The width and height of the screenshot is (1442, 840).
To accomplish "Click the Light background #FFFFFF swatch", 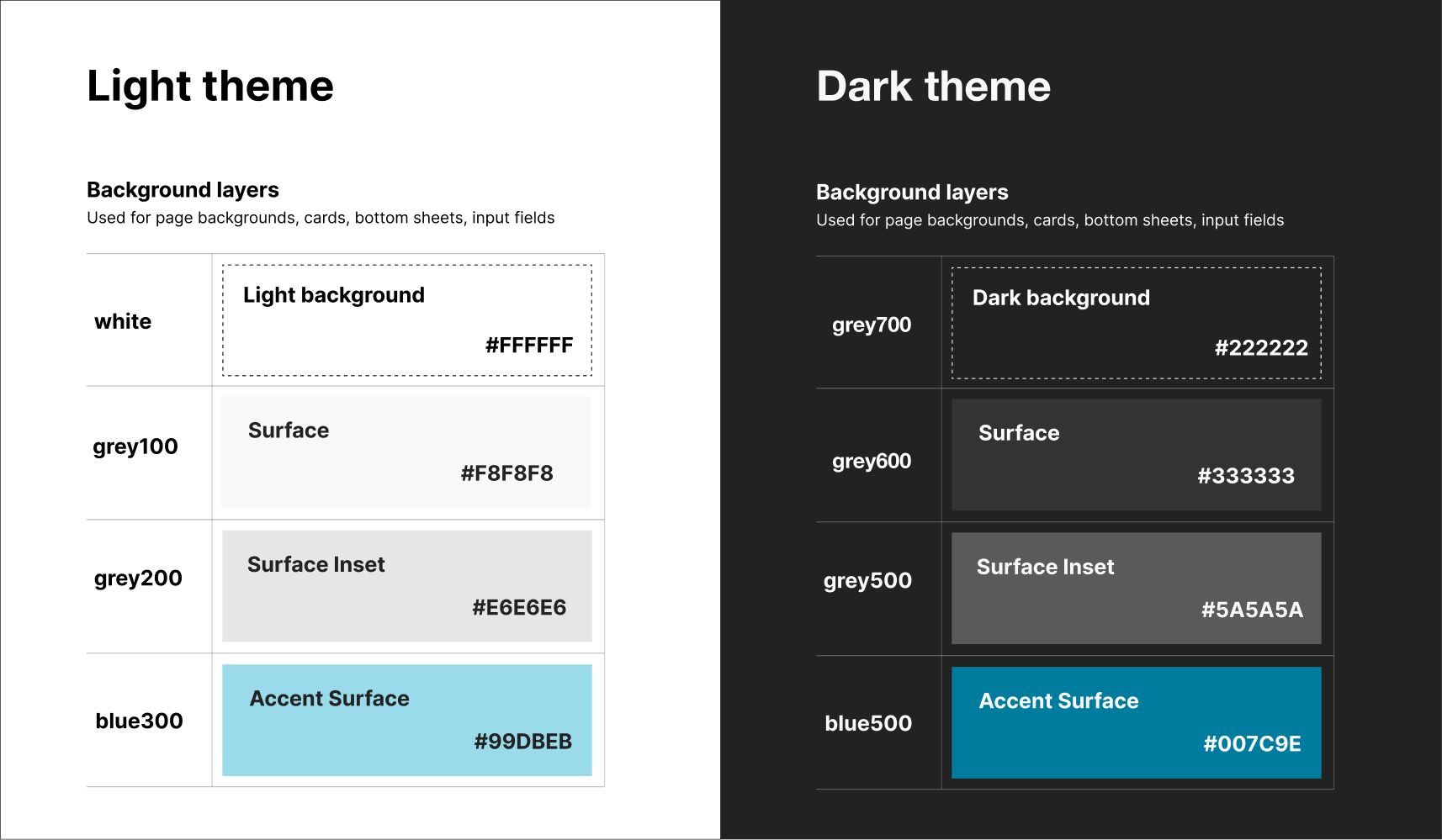I will coord(407,320).
